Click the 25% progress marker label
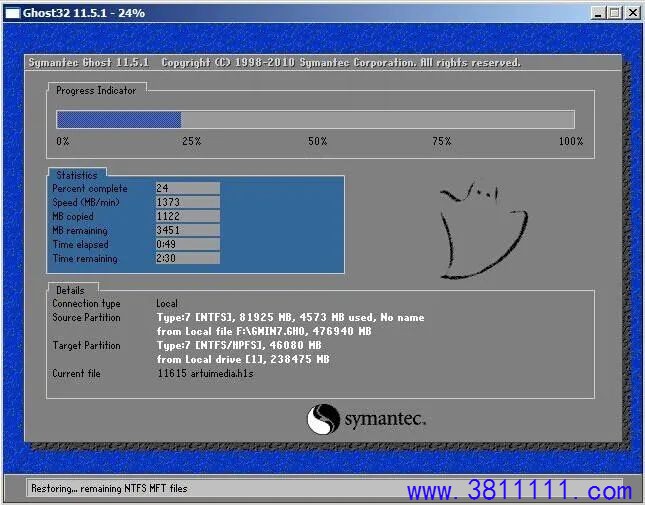This screenshot has width=645, height=505. [x=192, y=141]
